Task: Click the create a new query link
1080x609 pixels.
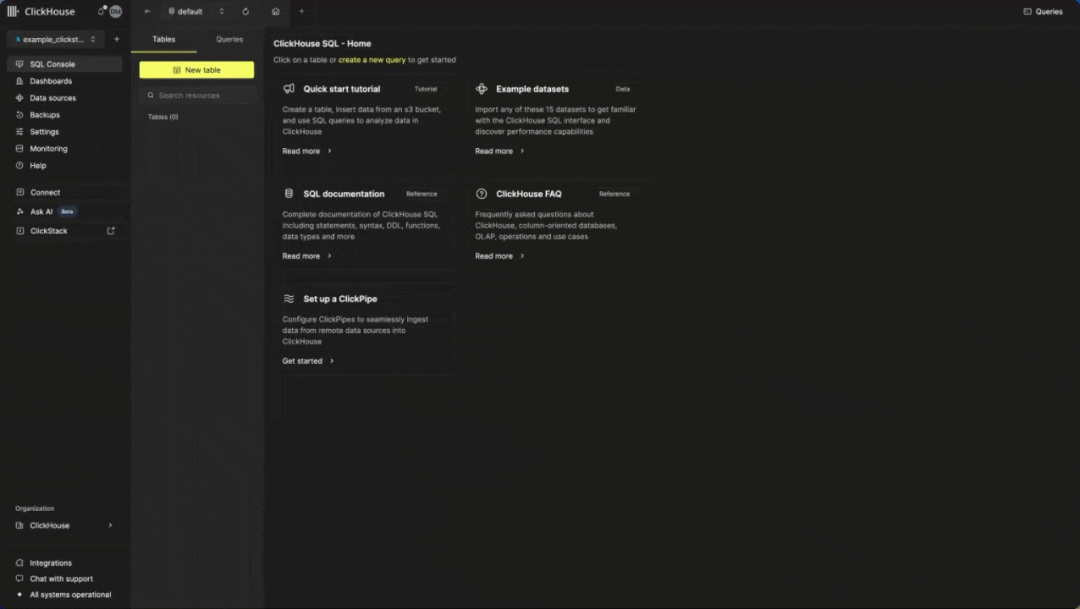Action: click(372, 60)
